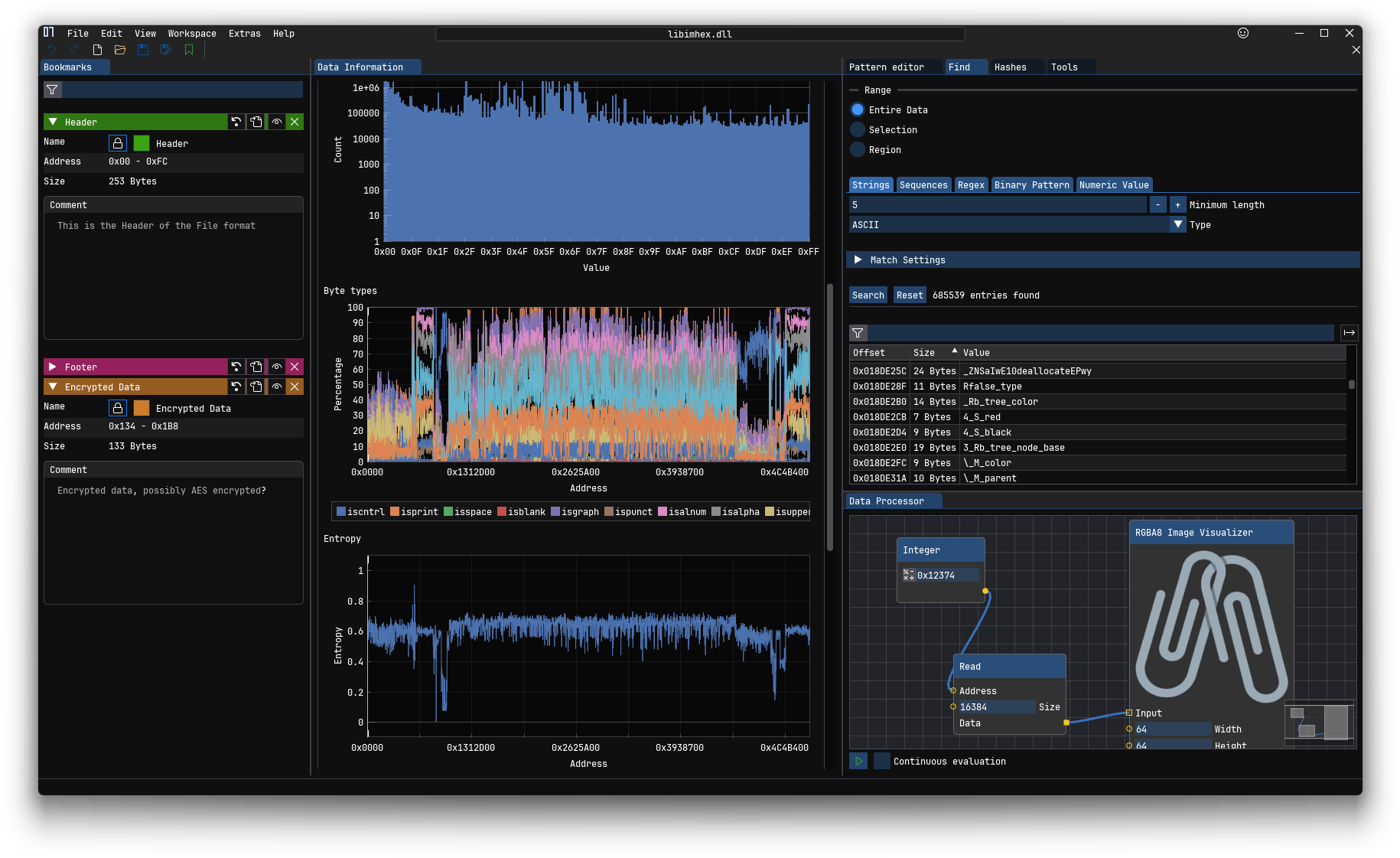This screenshot has height=858, width=1400.
Task: Enable the Continuous evaluation checkbox
Action: [881, 761]
